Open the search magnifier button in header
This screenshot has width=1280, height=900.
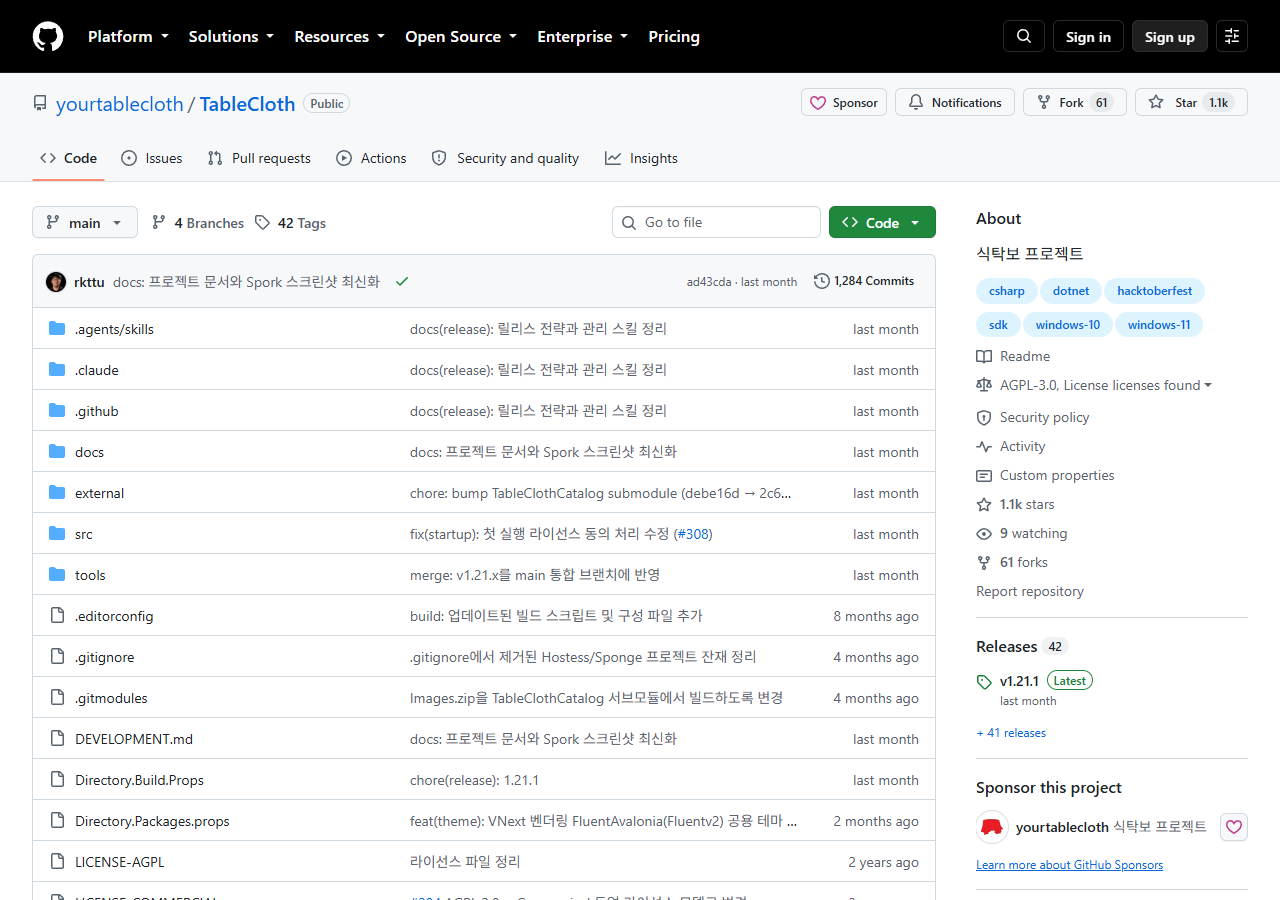1024,36
